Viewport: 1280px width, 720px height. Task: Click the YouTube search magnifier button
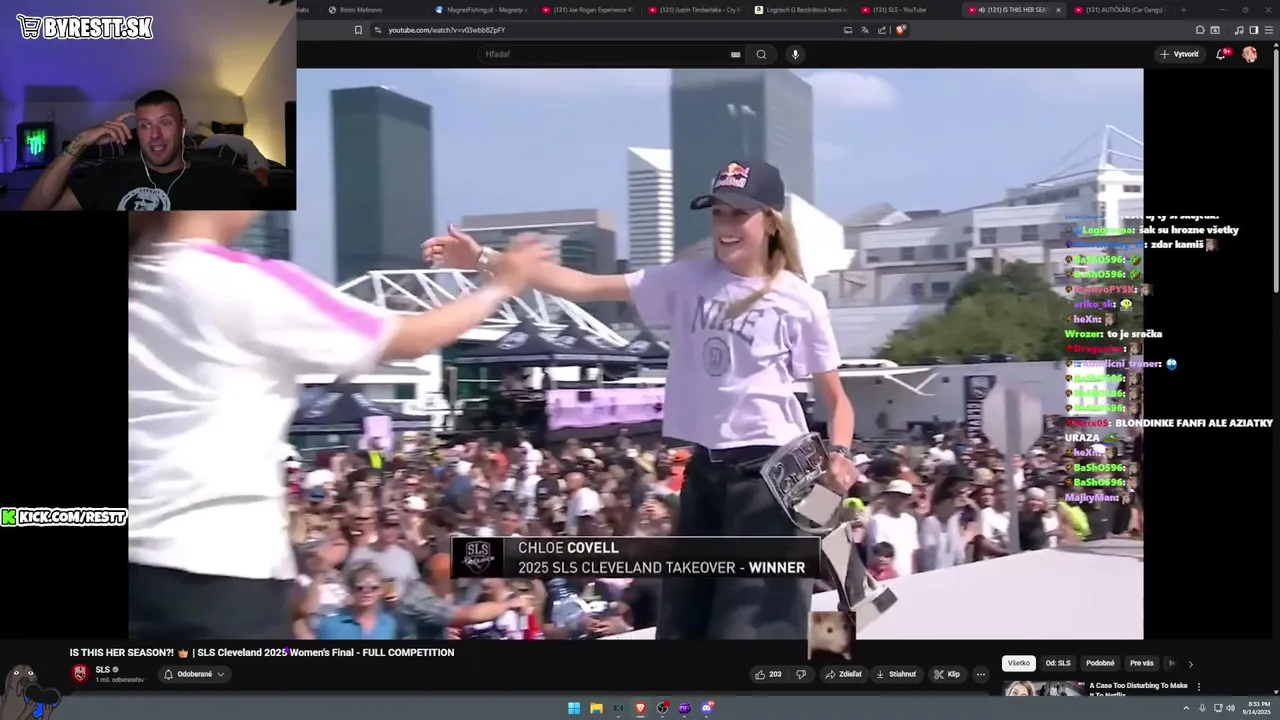(761, 54)
